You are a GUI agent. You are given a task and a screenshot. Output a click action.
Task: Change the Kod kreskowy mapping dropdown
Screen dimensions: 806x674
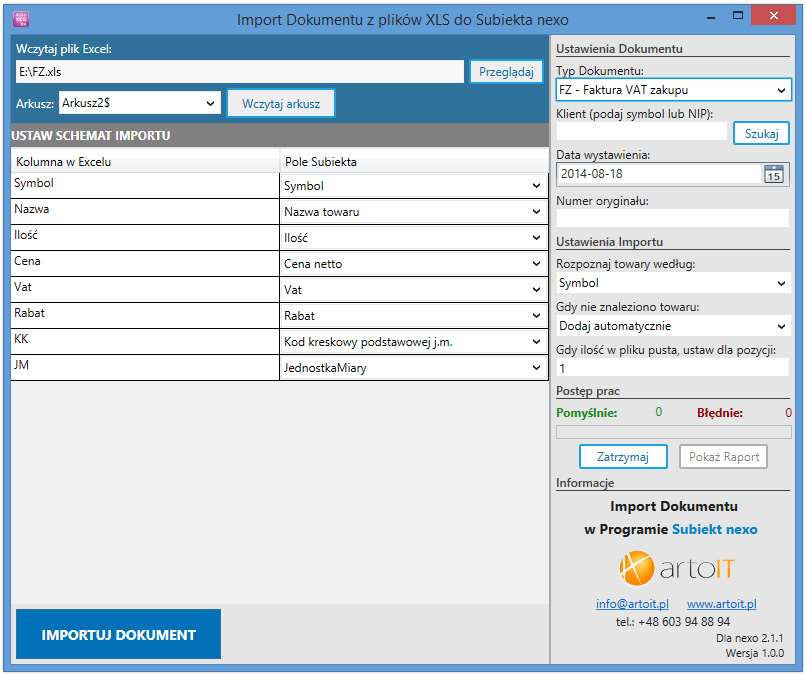click(x=413, y=342)
